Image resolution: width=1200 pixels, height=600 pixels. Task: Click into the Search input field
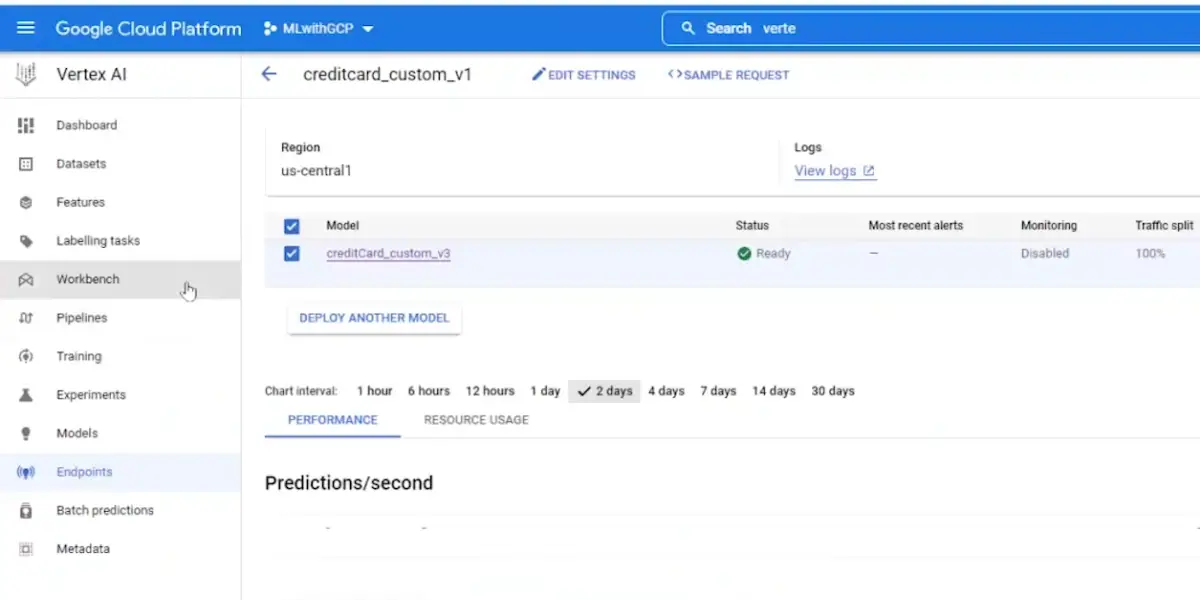coord(931,28)
